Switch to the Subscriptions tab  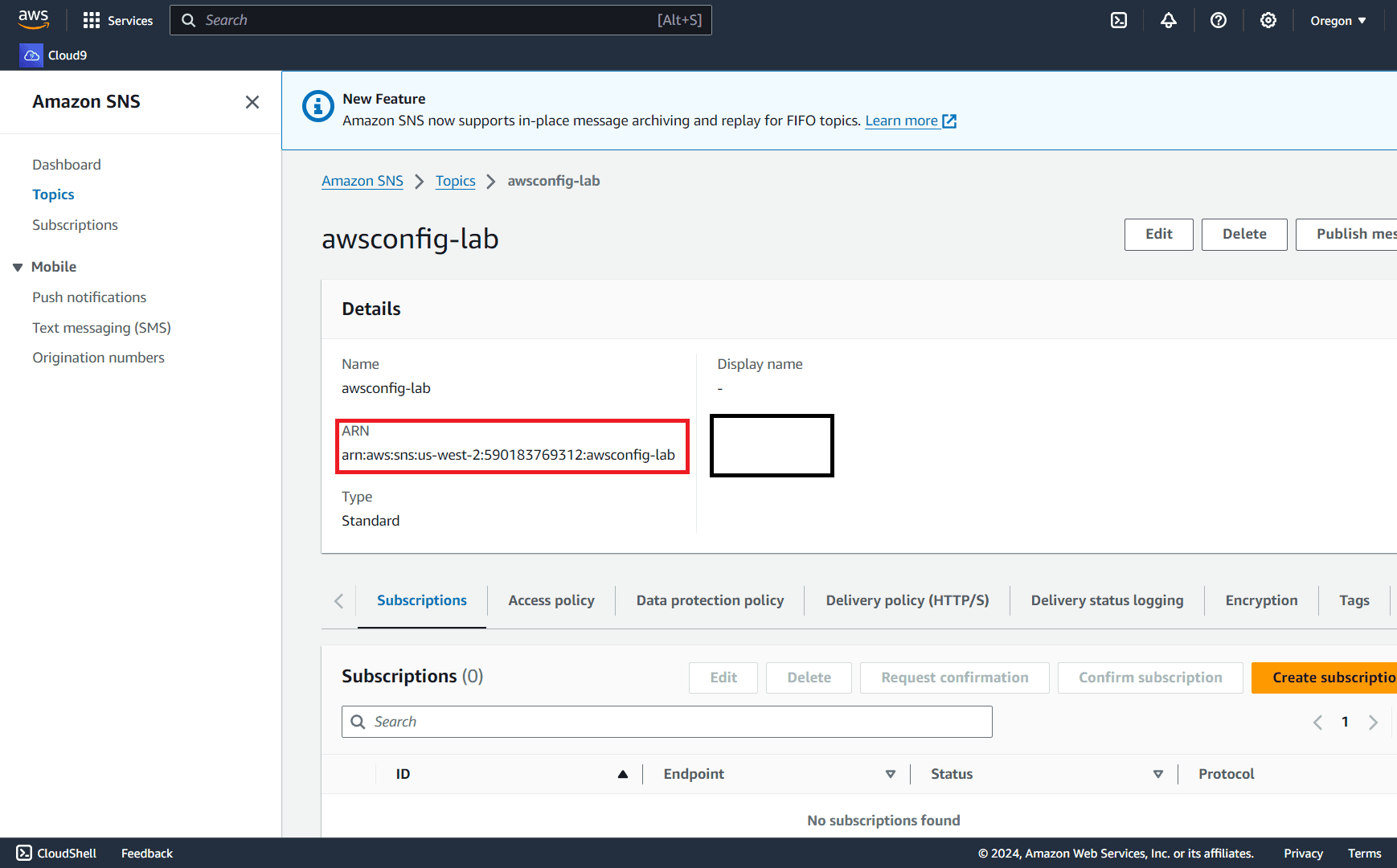point(422,600)
